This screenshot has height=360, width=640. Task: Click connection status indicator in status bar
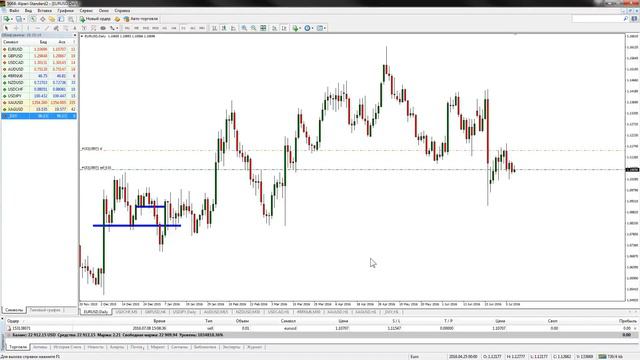pos(611,357)
